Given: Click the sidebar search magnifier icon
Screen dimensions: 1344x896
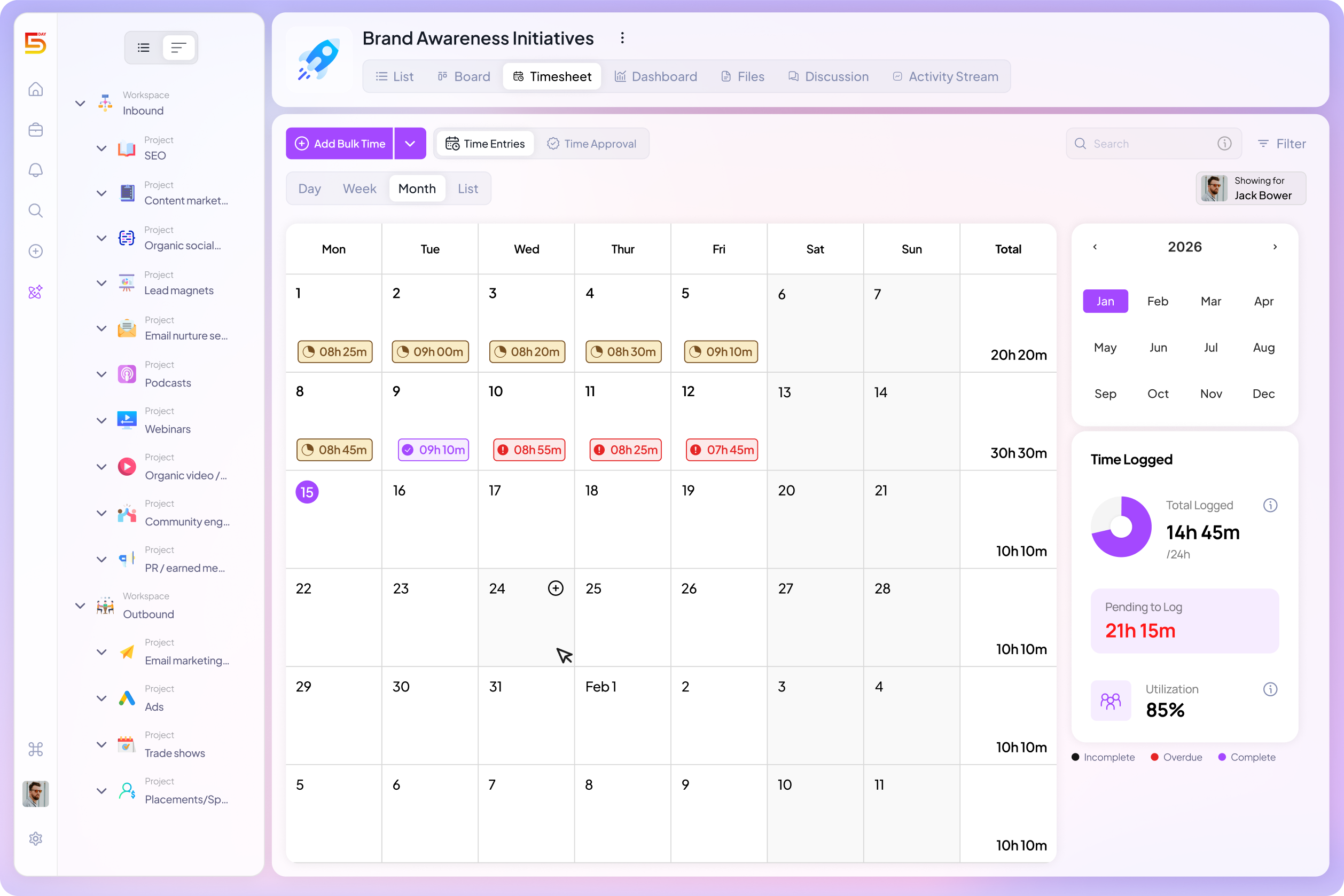Looking at the screenshot, I should coord(35,211).
